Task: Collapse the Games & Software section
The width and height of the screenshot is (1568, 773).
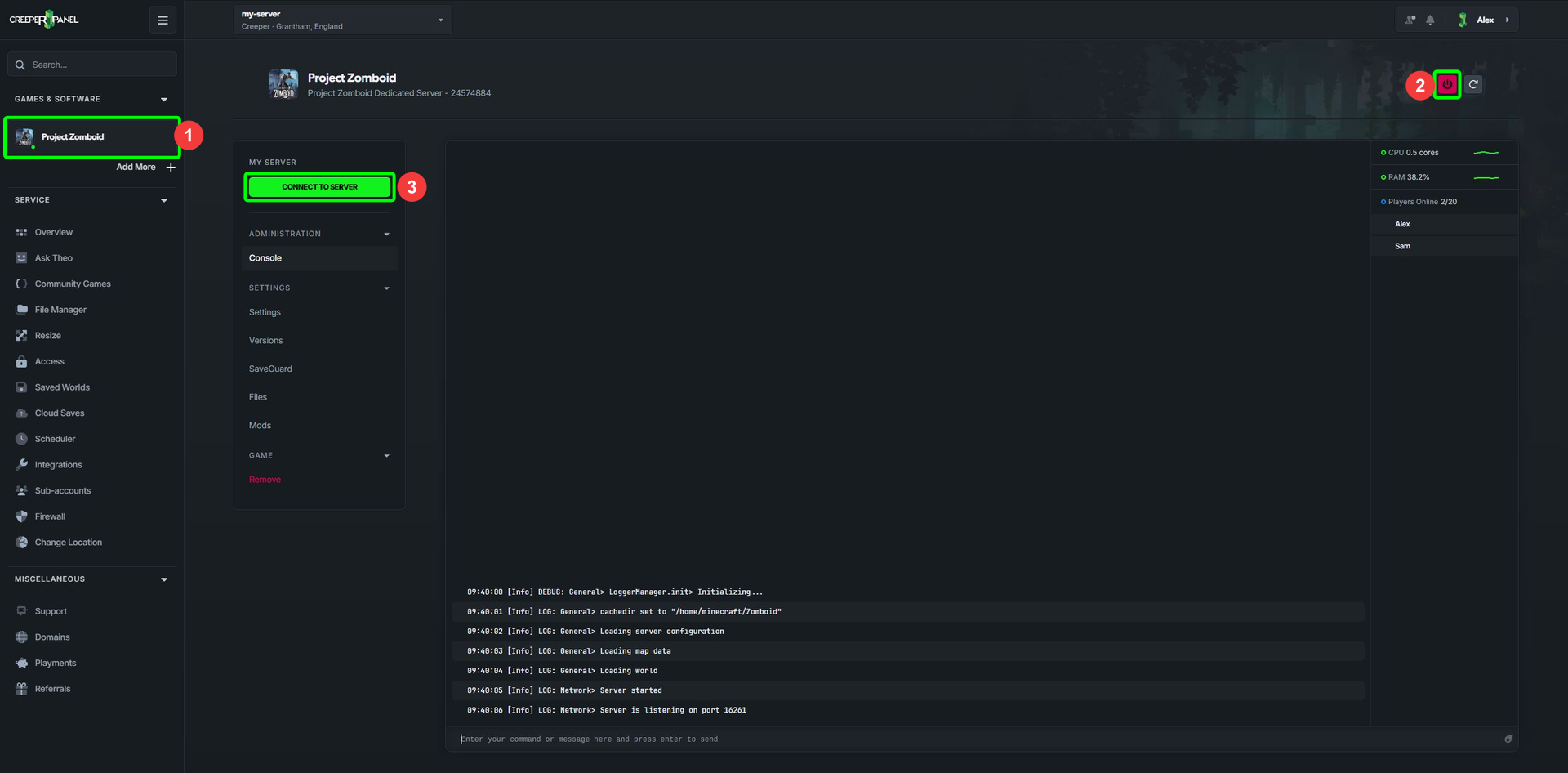Action: tap(164, 99)
